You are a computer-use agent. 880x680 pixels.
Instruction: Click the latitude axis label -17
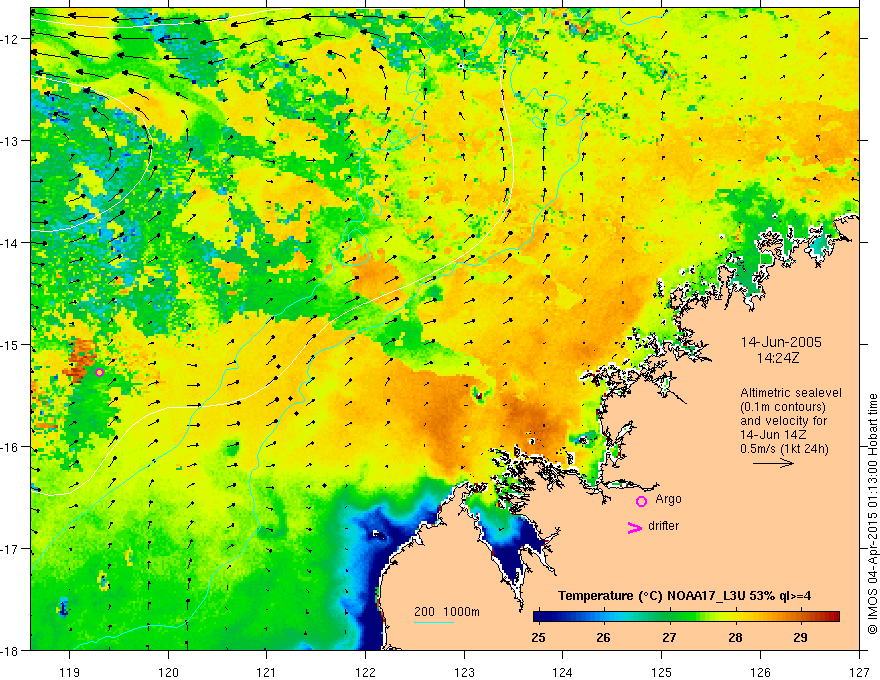[x=11, y=548]
